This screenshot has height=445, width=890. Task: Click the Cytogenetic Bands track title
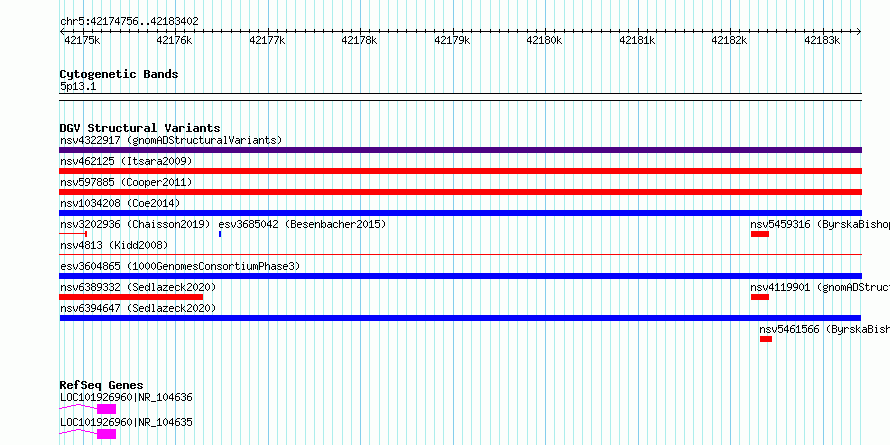coord(119,74)
